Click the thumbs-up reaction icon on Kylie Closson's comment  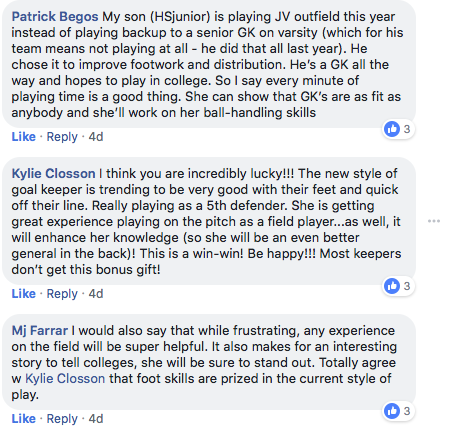pos(392,286)
